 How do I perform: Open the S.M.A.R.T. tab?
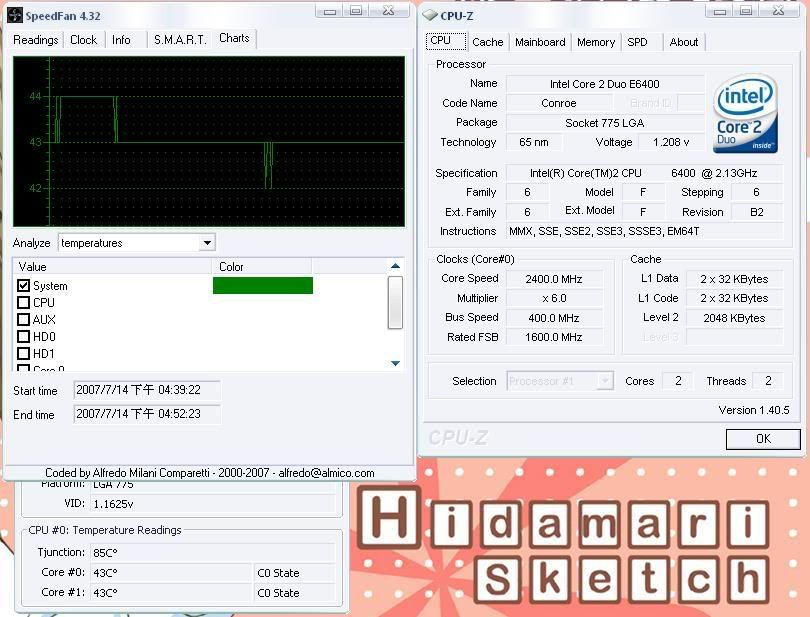tap(180, 40)
